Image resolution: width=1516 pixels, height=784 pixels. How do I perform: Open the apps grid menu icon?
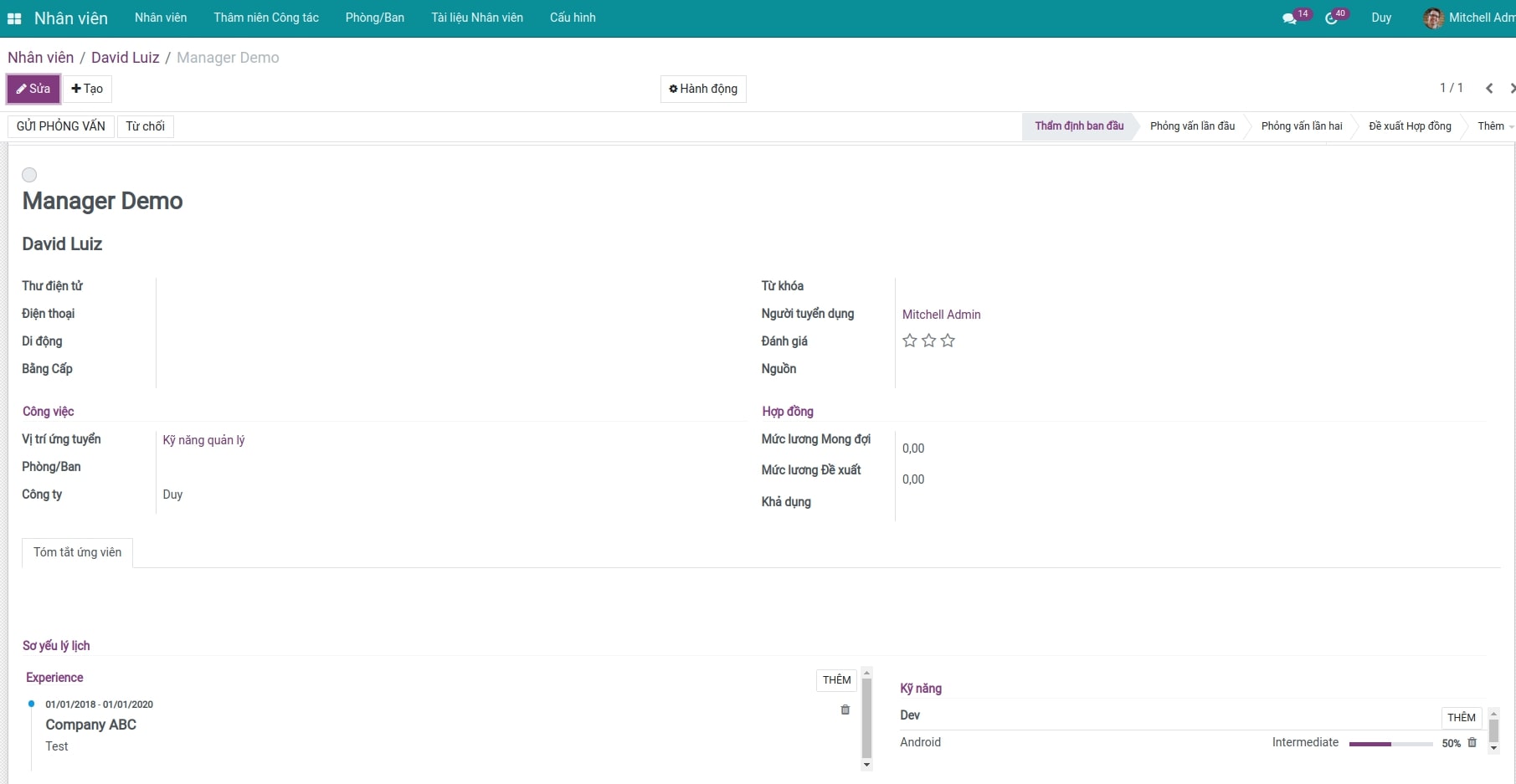tap(14, 18)
